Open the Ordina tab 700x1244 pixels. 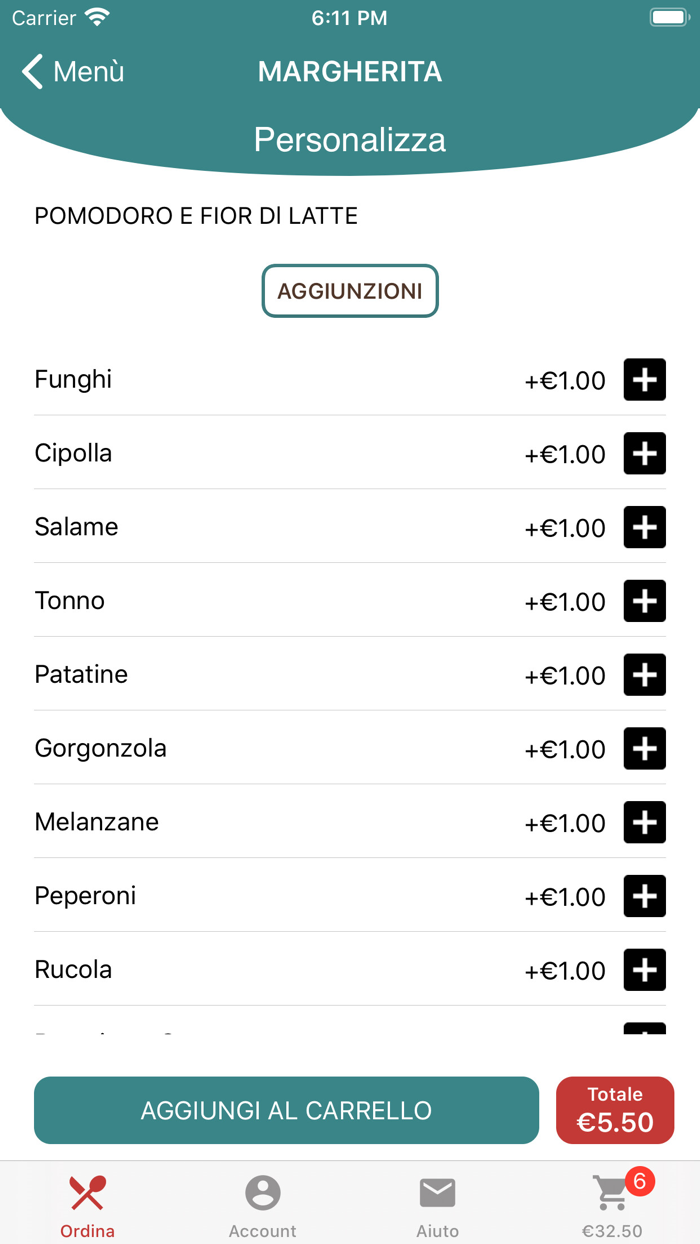[x=88, y=1204]
